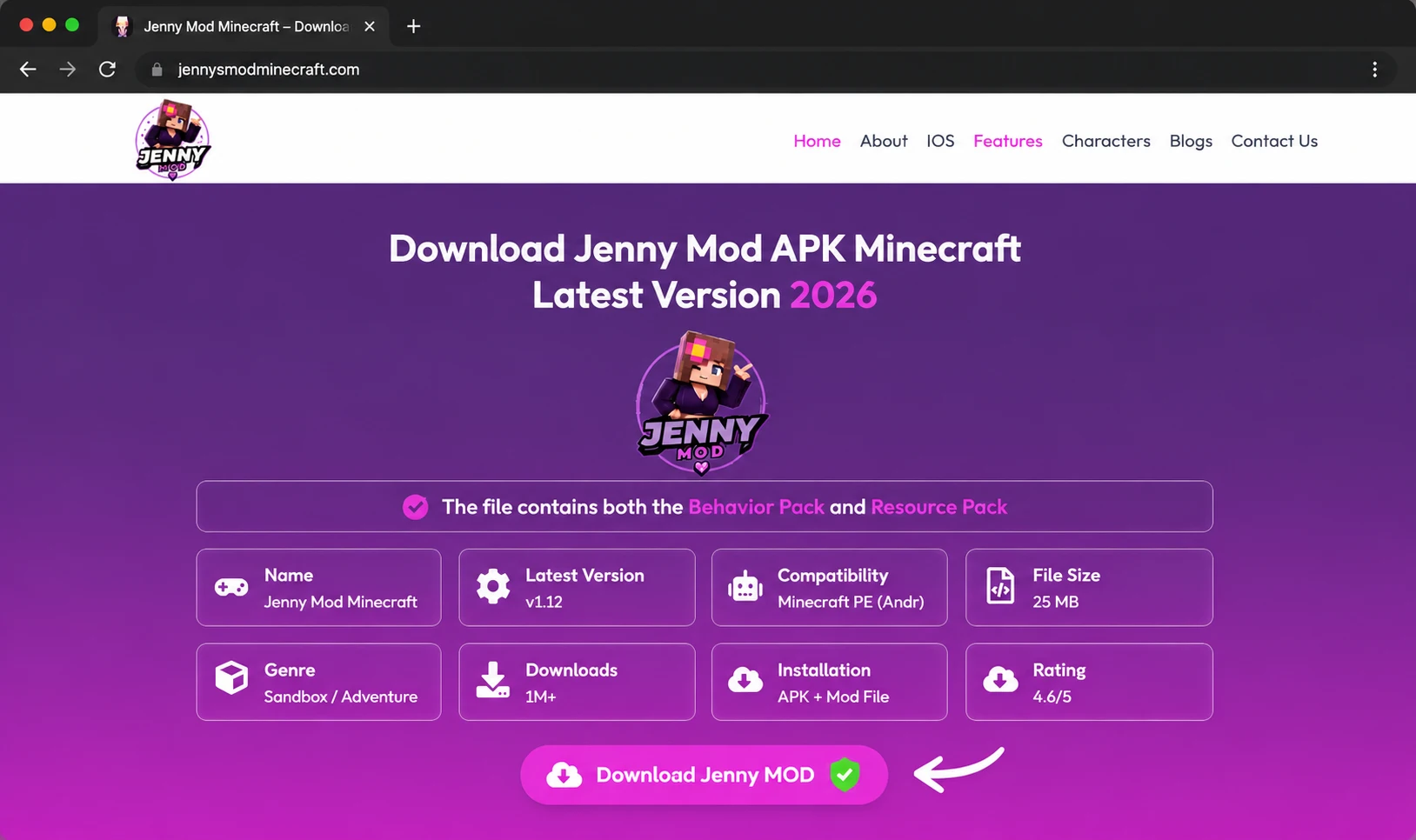Screen dimensions: 1416x840
Task: Click the browser forward arrow
Action: [x=67, y=70]
